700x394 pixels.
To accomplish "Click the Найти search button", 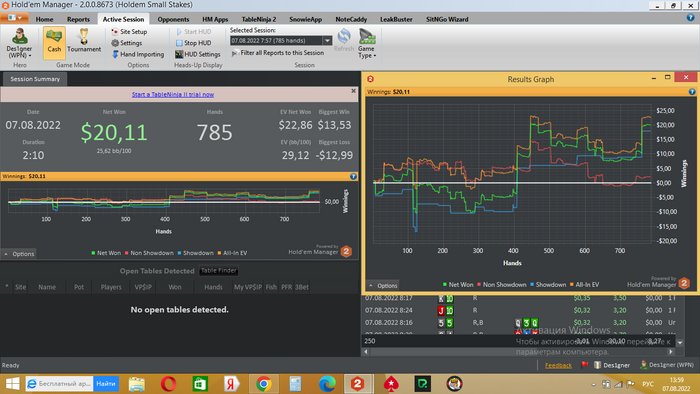I will coord(106,384).
